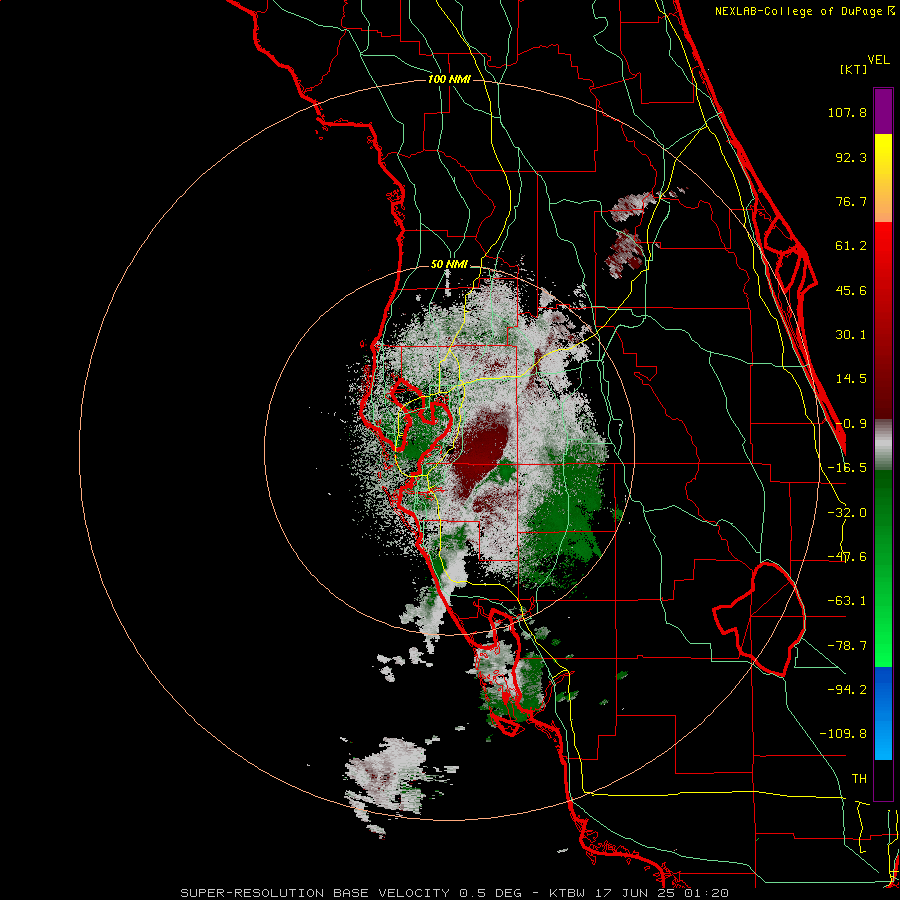Click the -109.8 legend value
The width and height of the screenshot is (900, 900).
pos(843,734)
